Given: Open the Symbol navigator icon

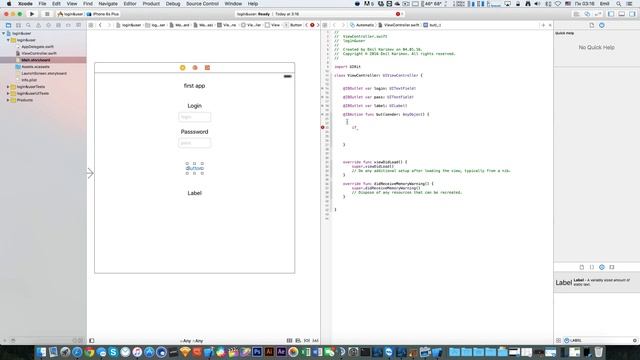Looking at the screenshot, I should 18,25.
